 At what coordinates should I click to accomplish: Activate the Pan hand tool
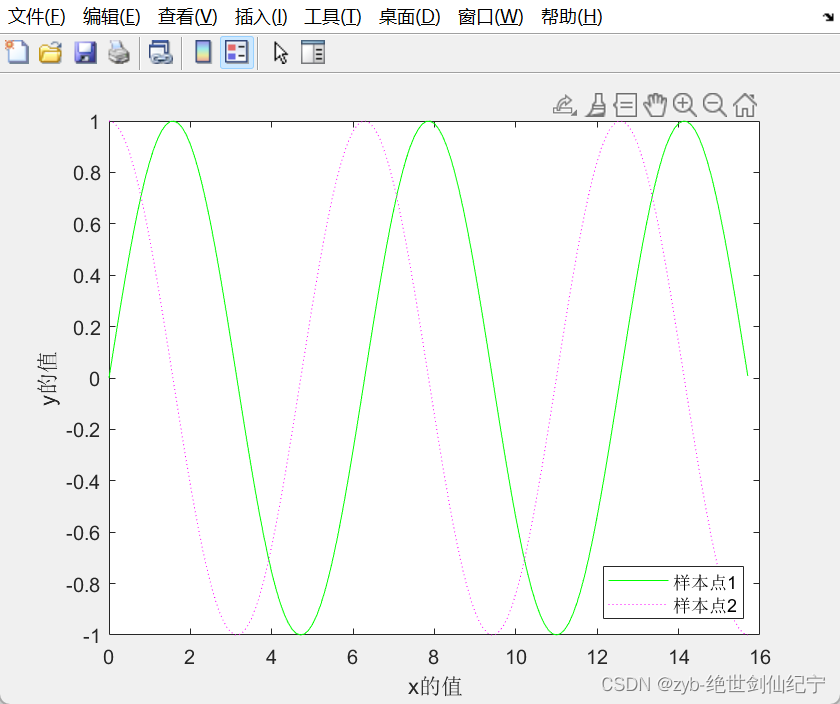pyautogui.click(x=655, y=105)
